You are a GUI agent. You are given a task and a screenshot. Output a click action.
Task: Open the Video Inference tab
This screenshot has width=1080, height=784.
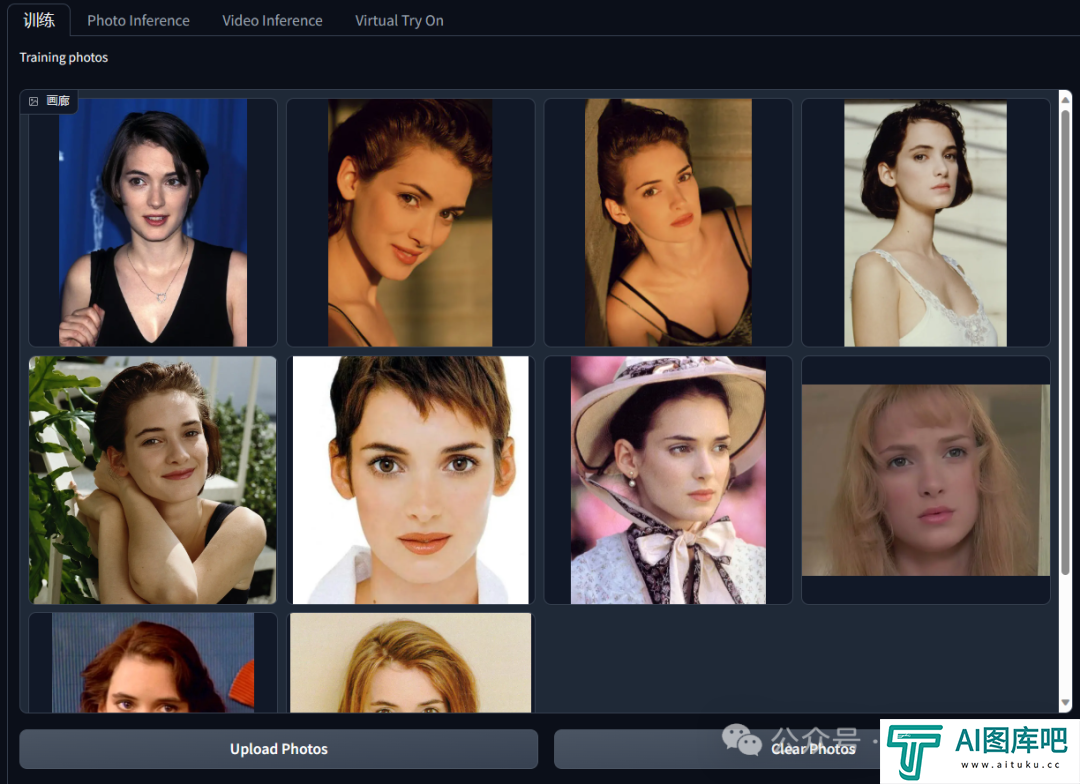tap(272, 21)
